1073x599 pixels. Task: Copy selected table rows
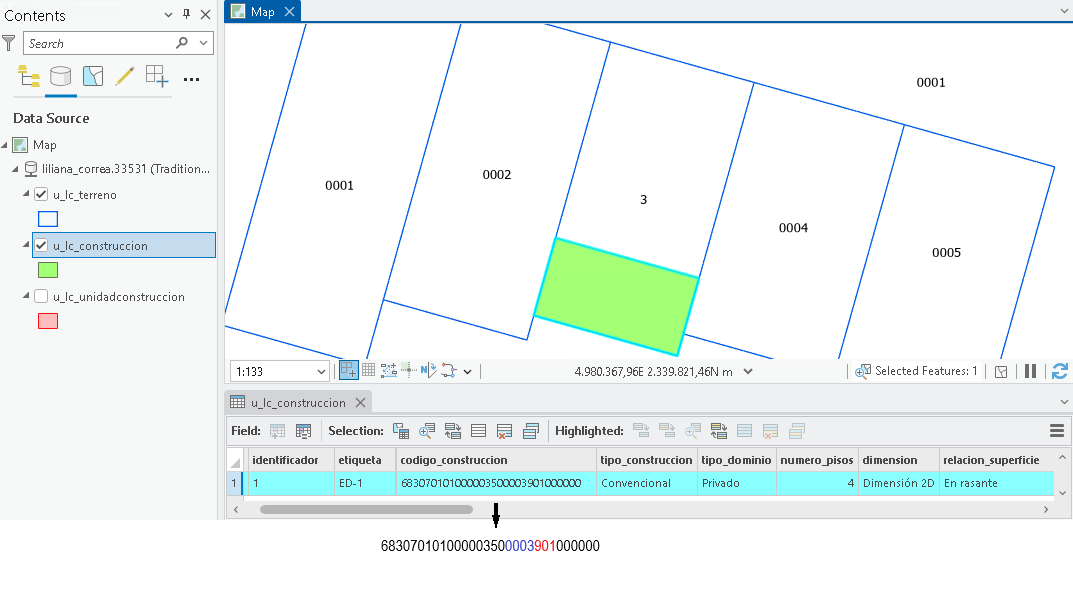[530, 431]
